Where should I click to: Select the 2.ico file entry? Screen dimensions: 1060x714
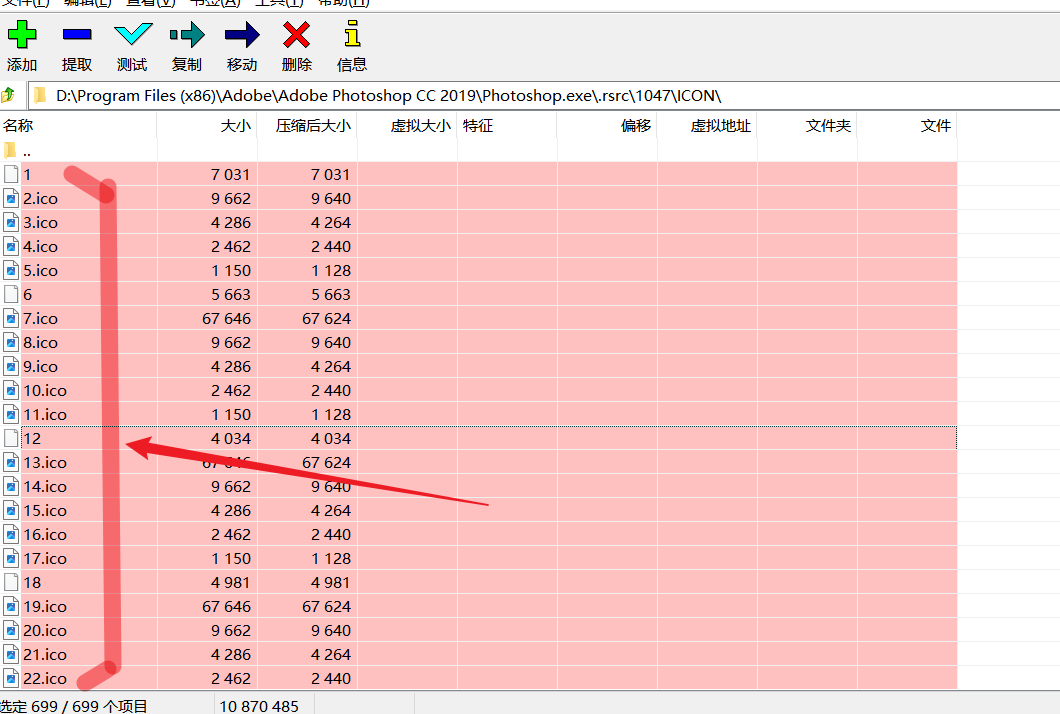(x=41, y=198)
